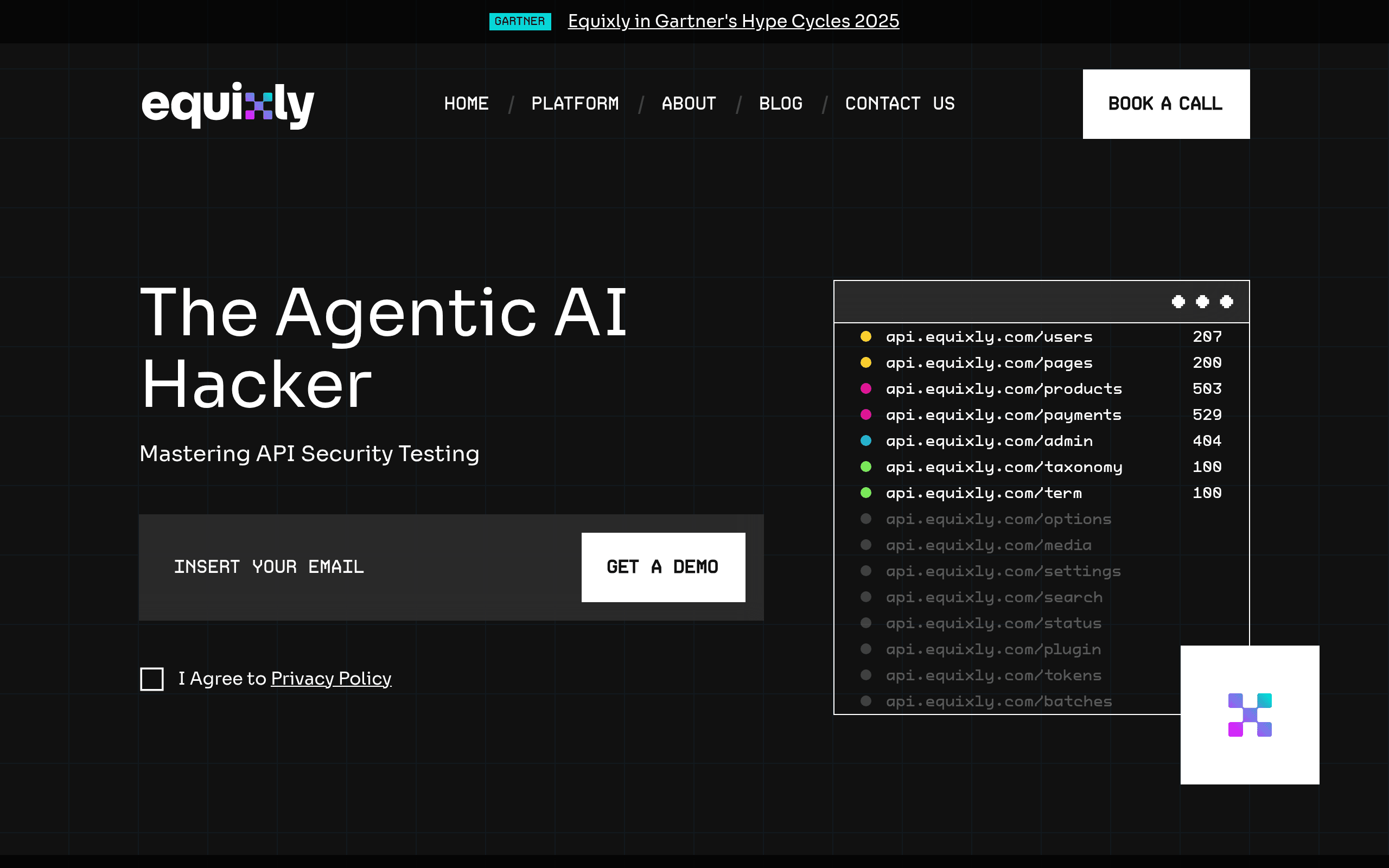This screenshot has width=1389, height=868.
Task: Click the 207 value for users
Action: click(x=1207, y=336)
